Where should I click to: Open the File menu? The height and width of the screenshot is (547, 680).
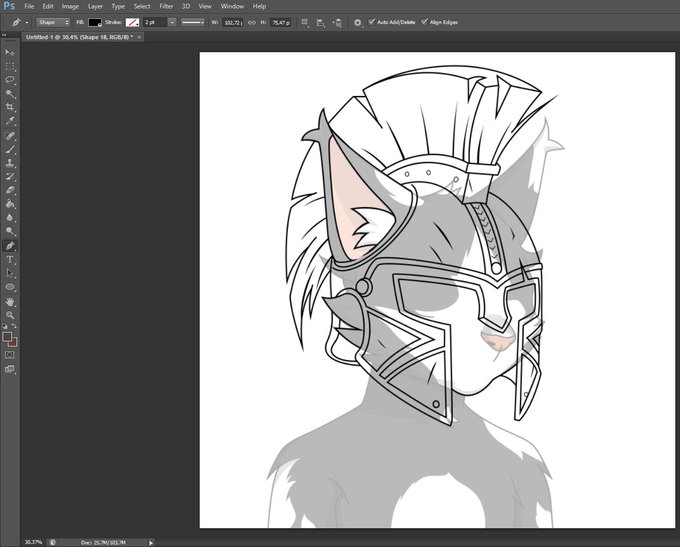(x=29, y=6)
